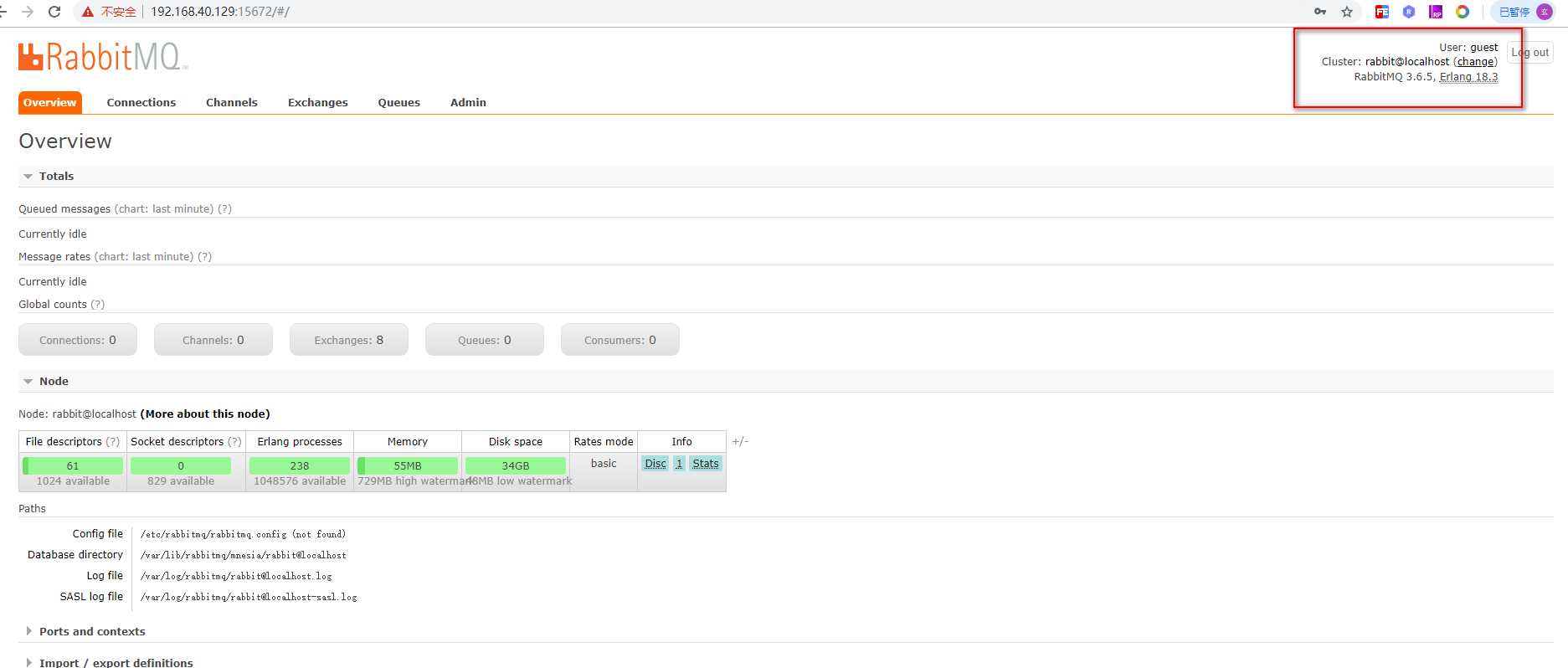This screenshot has height=668, width=1568.
Task: Click the Stats info tag
Action: pos(706,464)
